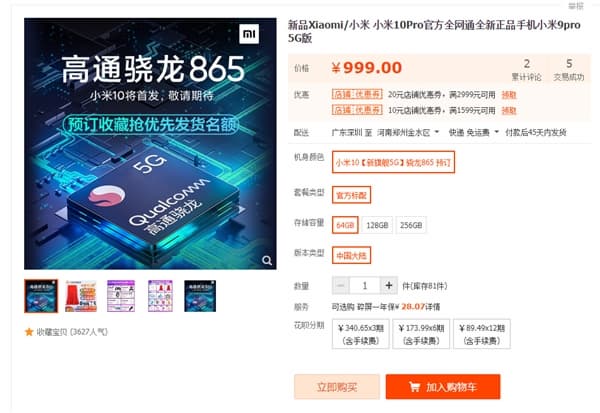
Task: Click the shopping cart icon in orange button
Action: tap(415, 387)
